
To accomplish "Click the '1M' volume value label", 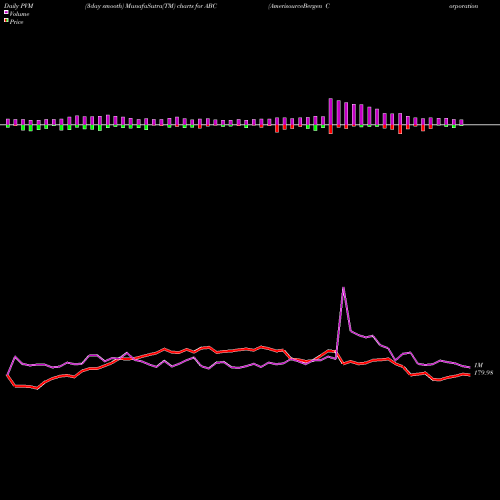I will [478, 365].
